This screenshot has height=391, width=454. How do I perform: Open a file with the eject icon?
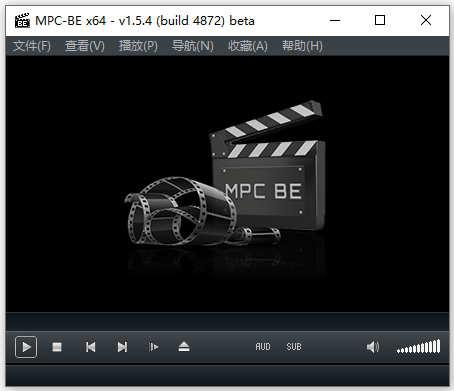(x=184, y=347)
